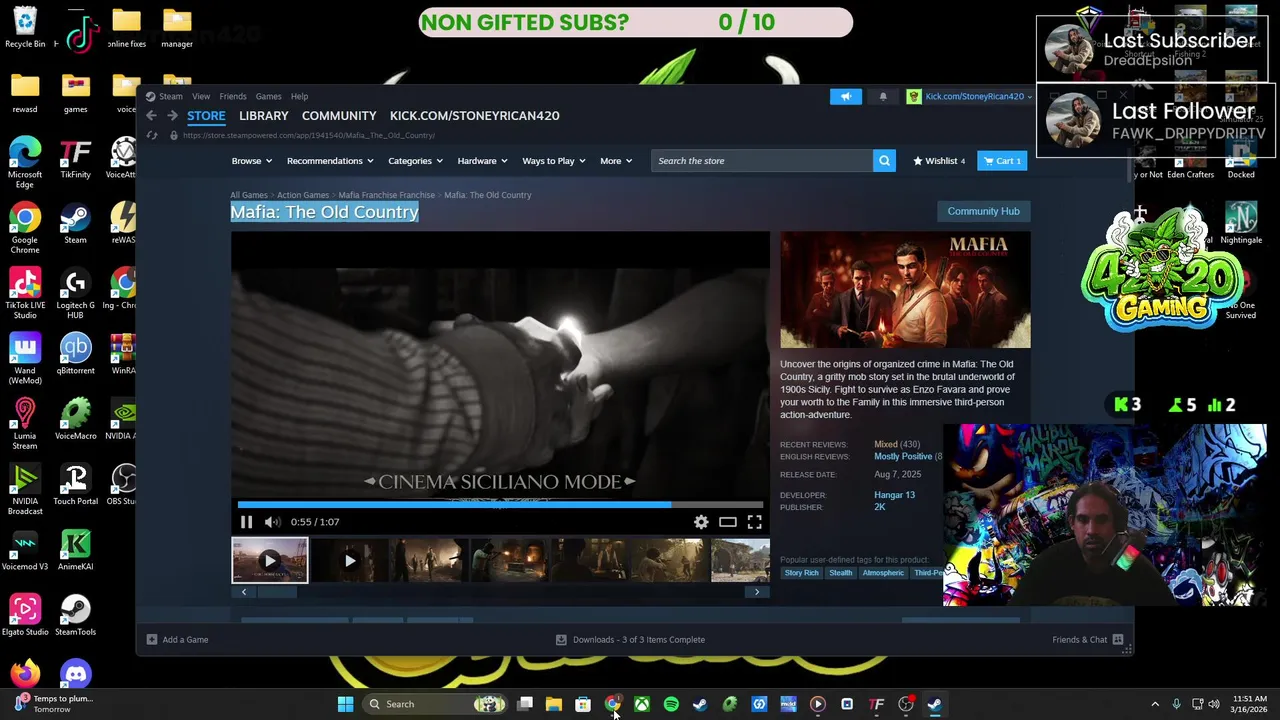Mute the trailer volume
The height and width of the screenshot is (720, 1280).
(272, 522)
